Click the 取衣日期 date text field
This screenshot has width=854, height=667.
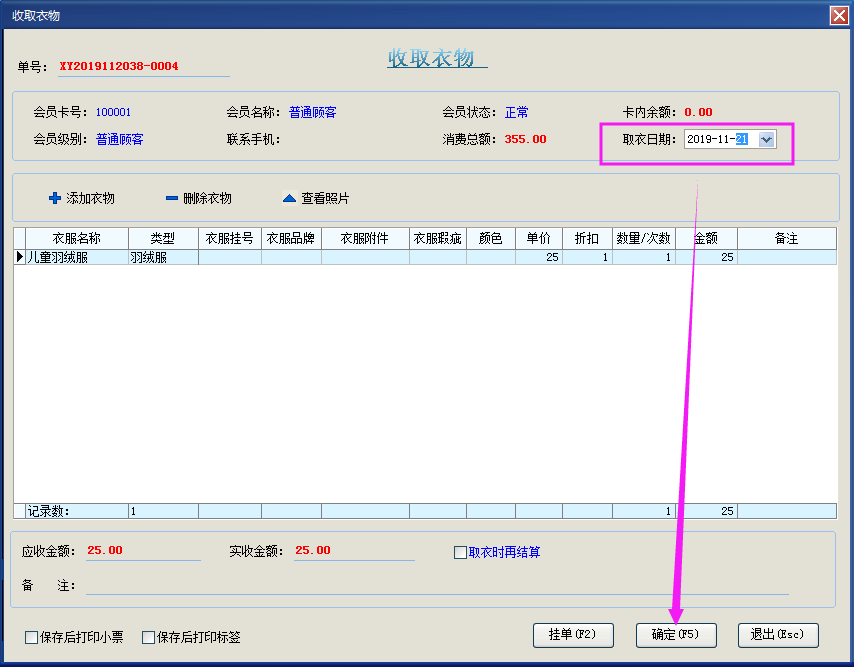(718, 140)
